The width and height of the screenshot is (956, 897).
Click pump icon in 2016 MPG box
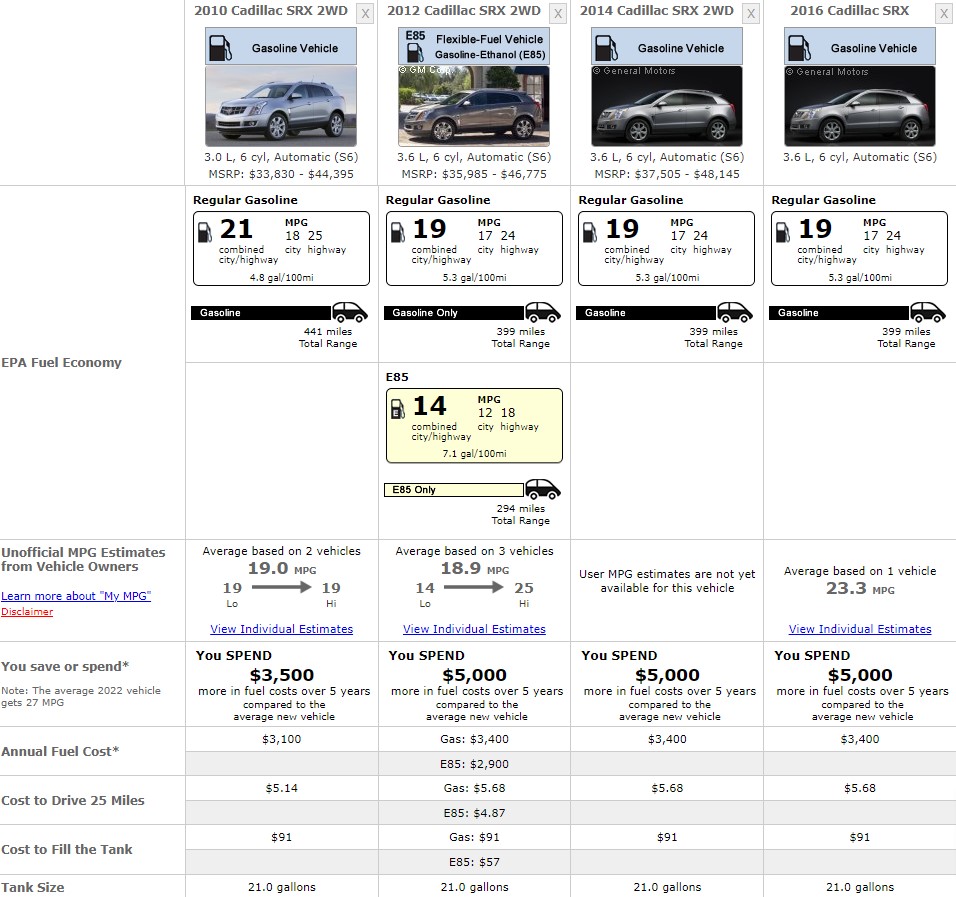click(783, 232)
